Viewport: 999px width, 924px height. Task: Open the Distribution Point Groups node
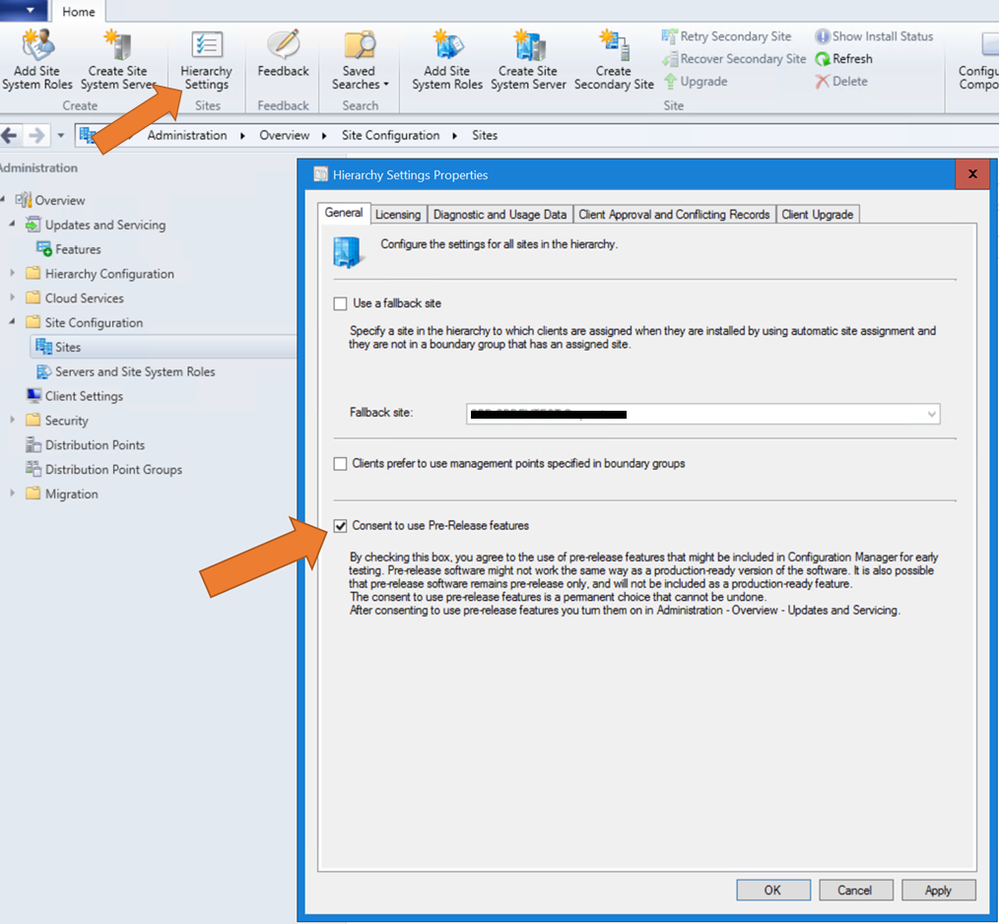pos(104,469)
